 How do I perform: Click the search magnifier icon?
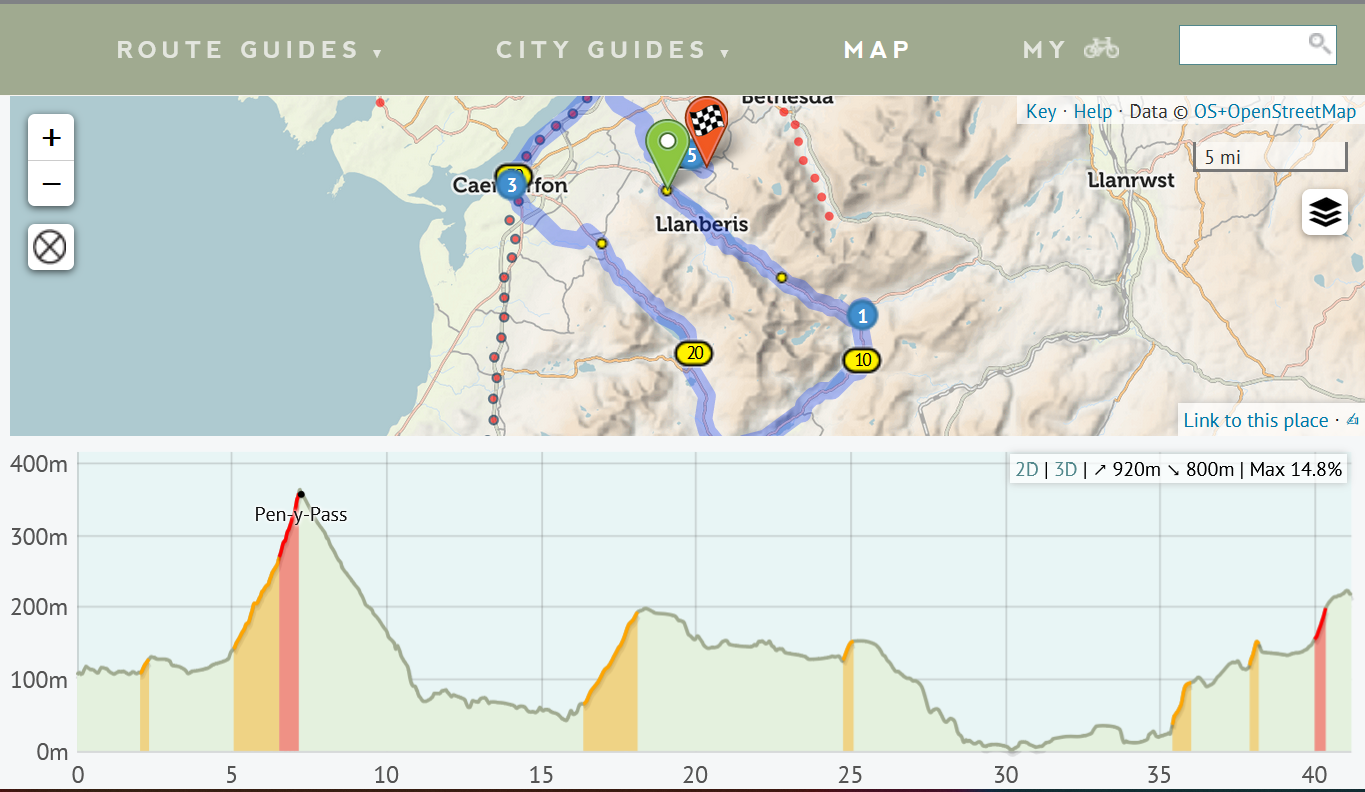click(1320, 43)
